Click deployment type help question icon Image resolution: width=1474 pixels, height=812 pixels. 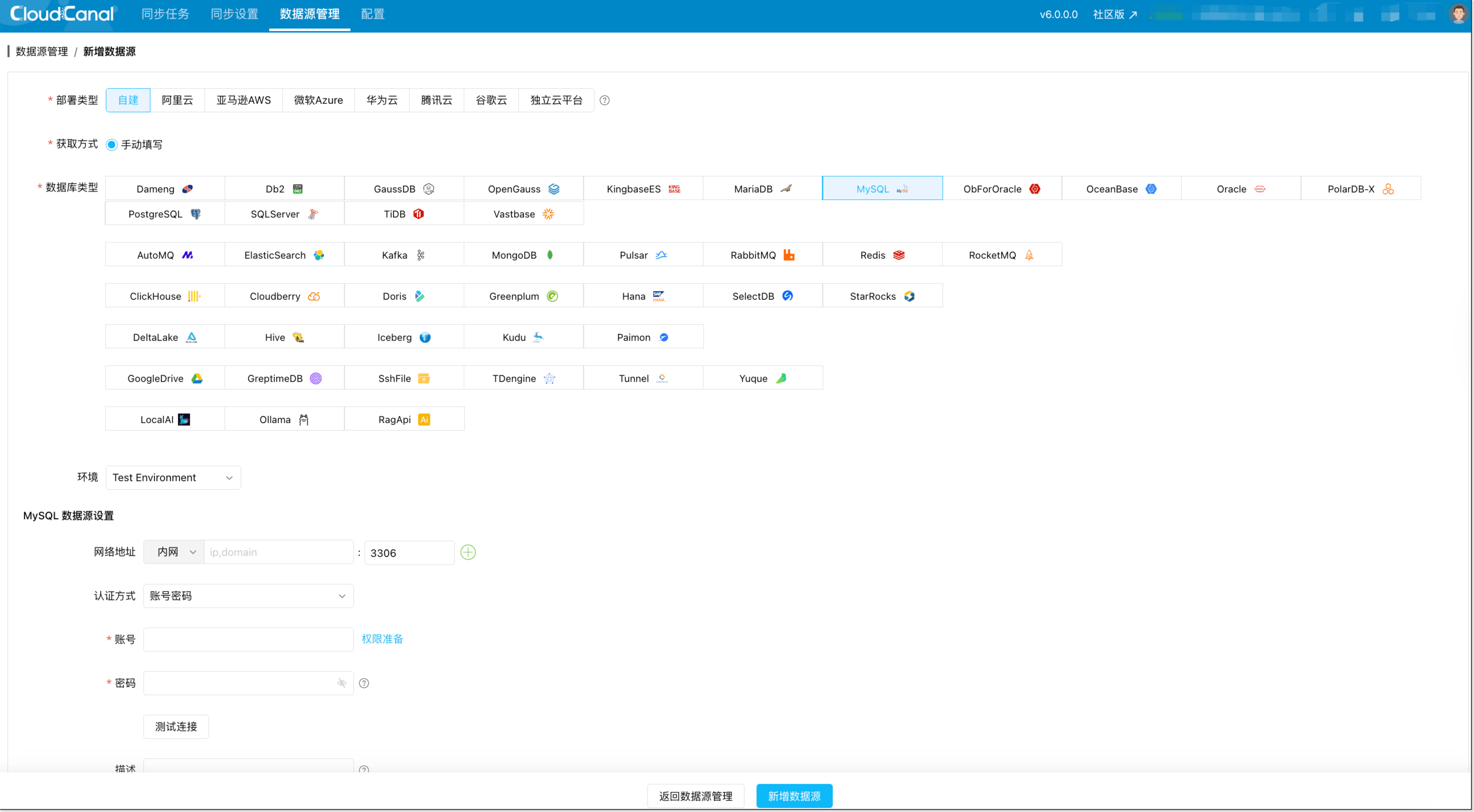(x=604, y=101)
